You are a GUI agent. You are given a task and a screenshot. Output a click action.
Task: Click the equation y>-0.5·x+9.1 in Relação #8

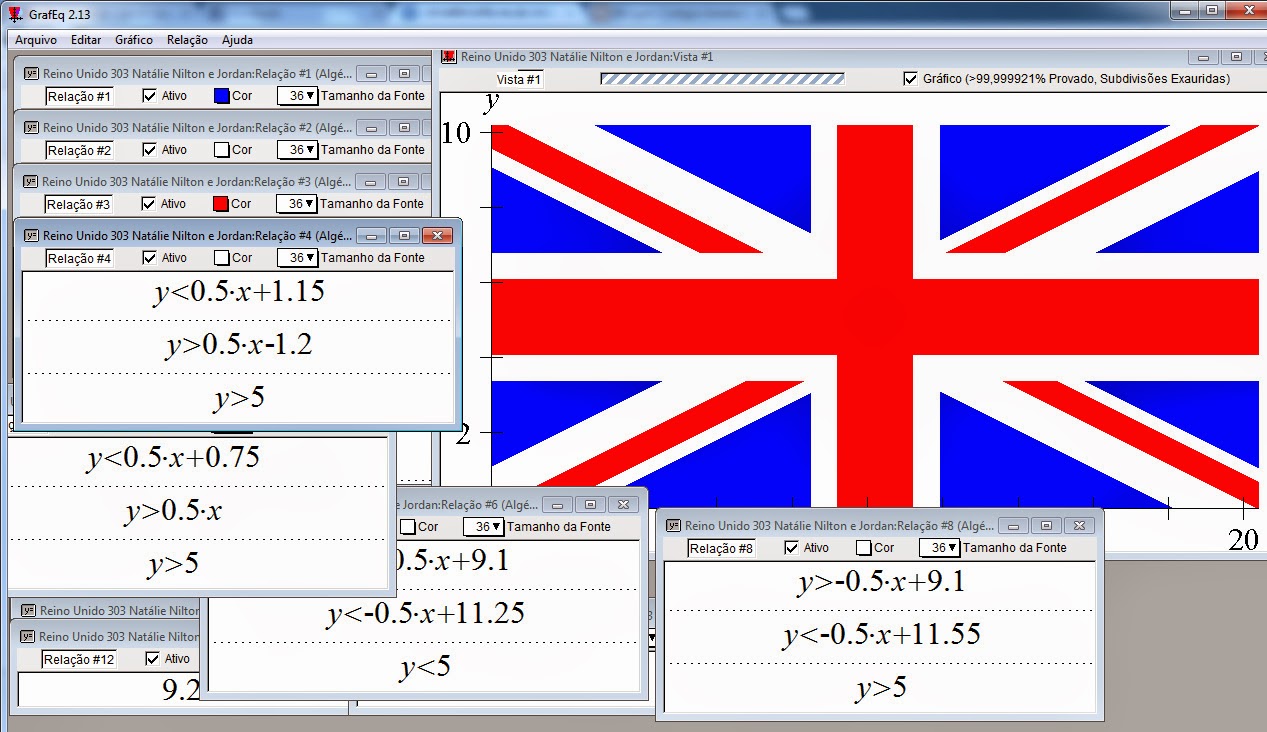pyautogui.click(x=881, y=582)
